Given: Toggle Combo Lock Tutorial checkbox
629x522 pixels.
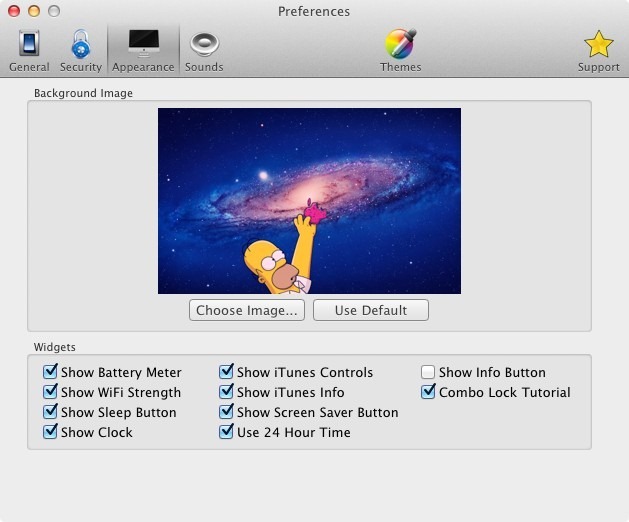Looking at the screenshot, I should [x=428, y=392].
